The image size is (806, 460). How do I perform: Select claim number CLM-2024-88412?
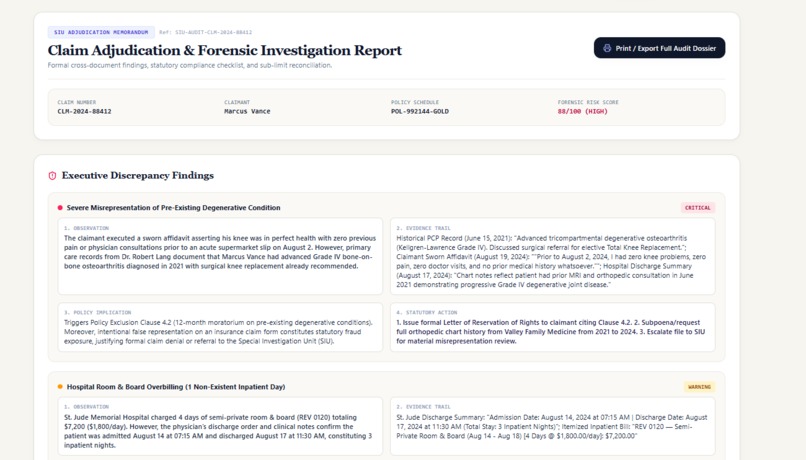(84, 111)
